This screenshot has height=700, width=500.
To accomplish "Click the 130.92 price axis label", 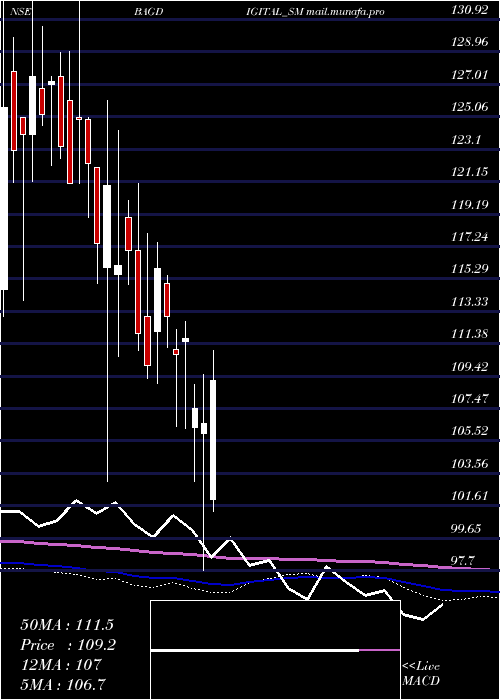I will click(x=470, y=11).
